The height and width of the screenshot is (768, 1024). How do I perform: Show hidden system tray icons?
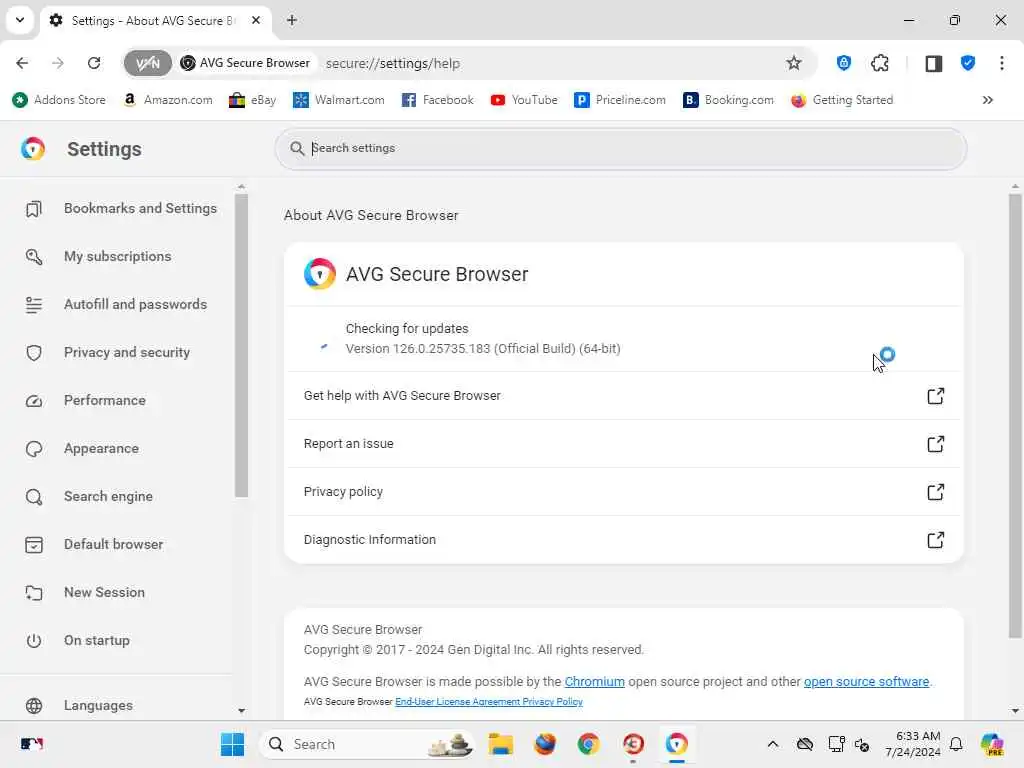[773, 744]
